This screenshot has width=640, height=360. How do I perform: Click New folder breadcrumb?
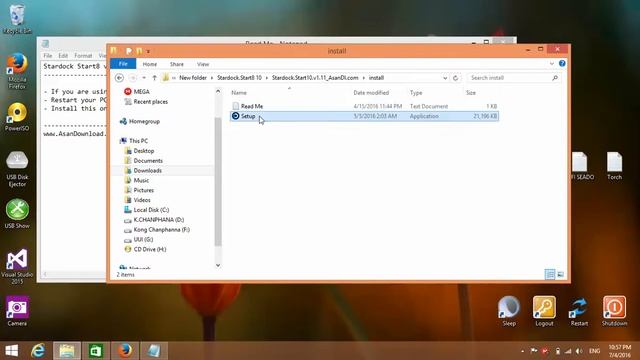coord(193,78)
